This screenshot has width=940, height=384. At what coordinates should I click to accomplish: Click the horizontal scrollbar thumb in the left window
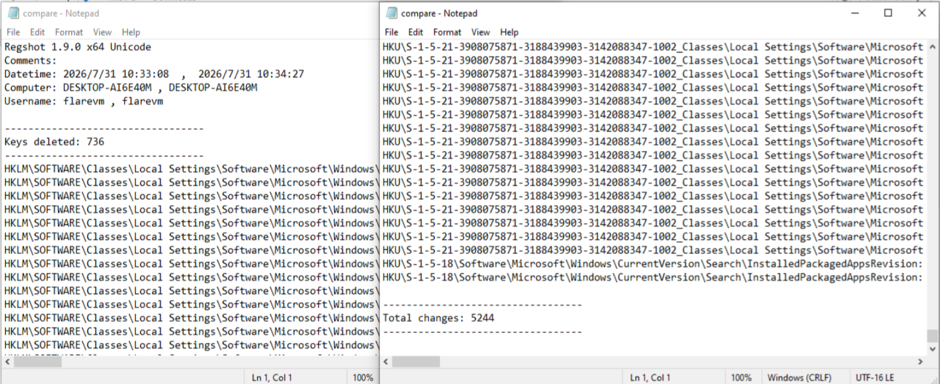[x=38, y=362]
